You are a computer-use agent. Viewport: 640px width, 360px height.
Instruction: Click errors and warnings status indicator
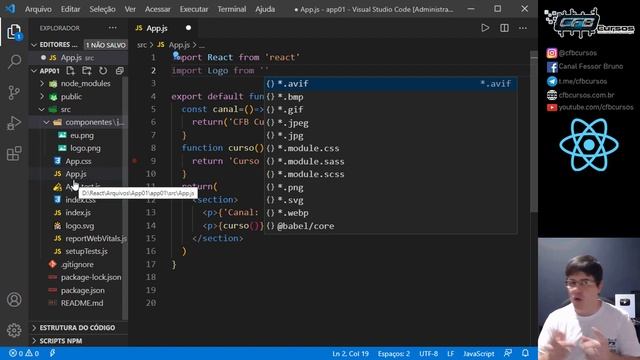click(24, 353)
